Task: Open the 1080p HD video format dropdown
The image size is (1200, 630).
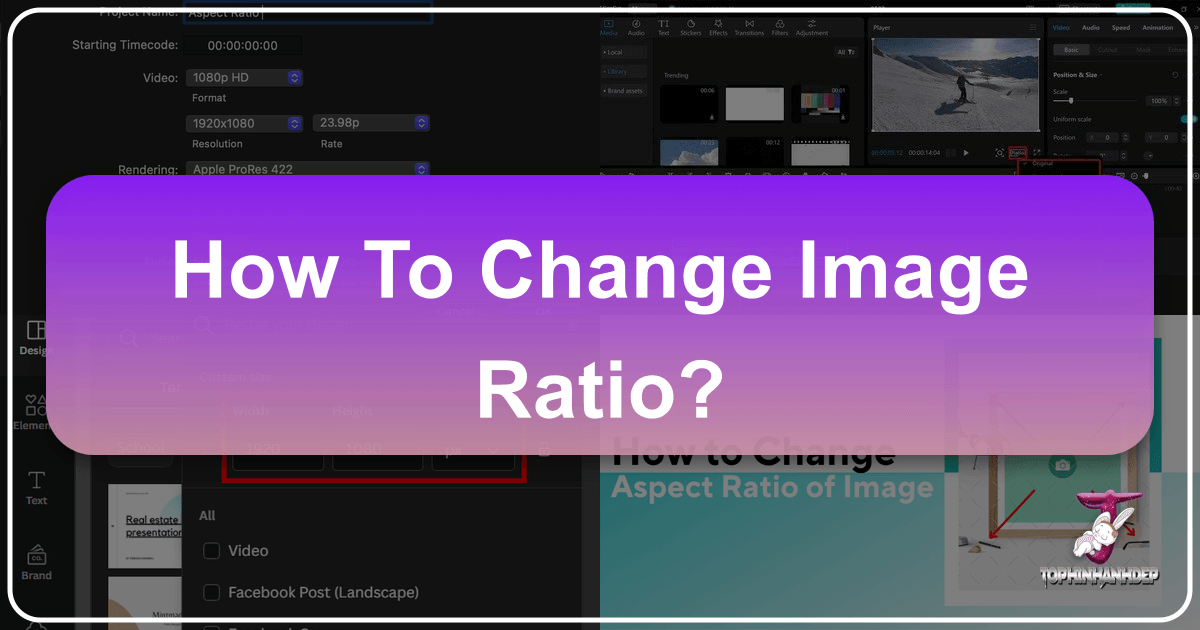Action: (245, 77)
